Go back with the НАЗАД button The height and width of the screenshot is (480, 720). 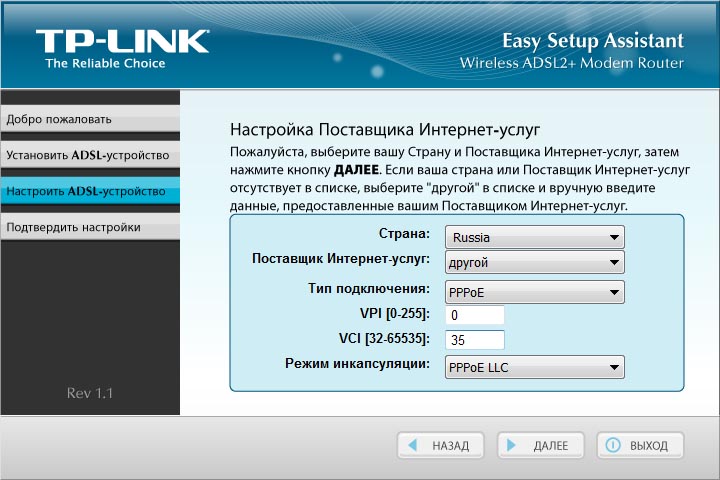tap(440, 445)
